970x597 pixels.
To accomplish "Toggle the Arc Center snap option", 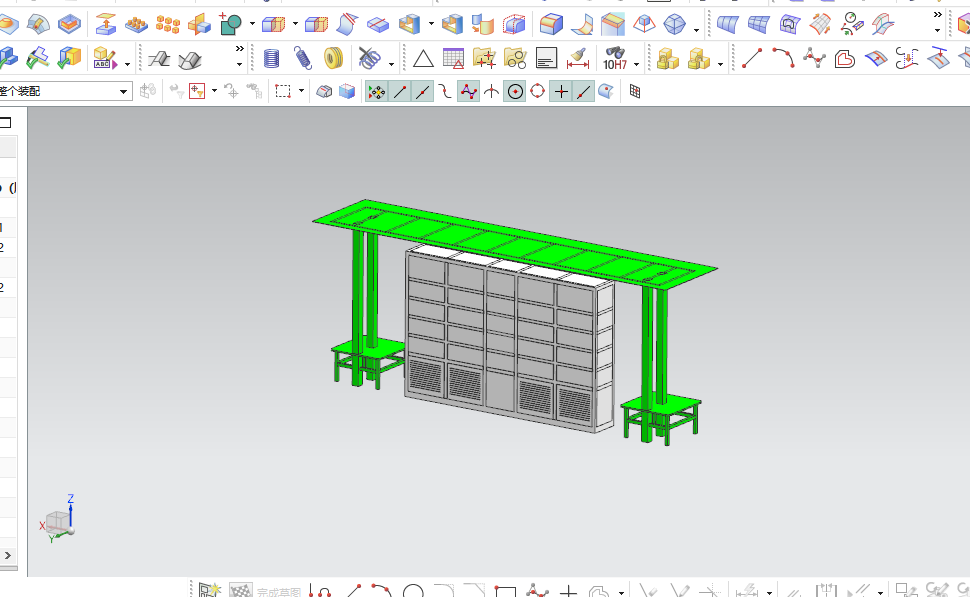I will (x=515, y=92).
